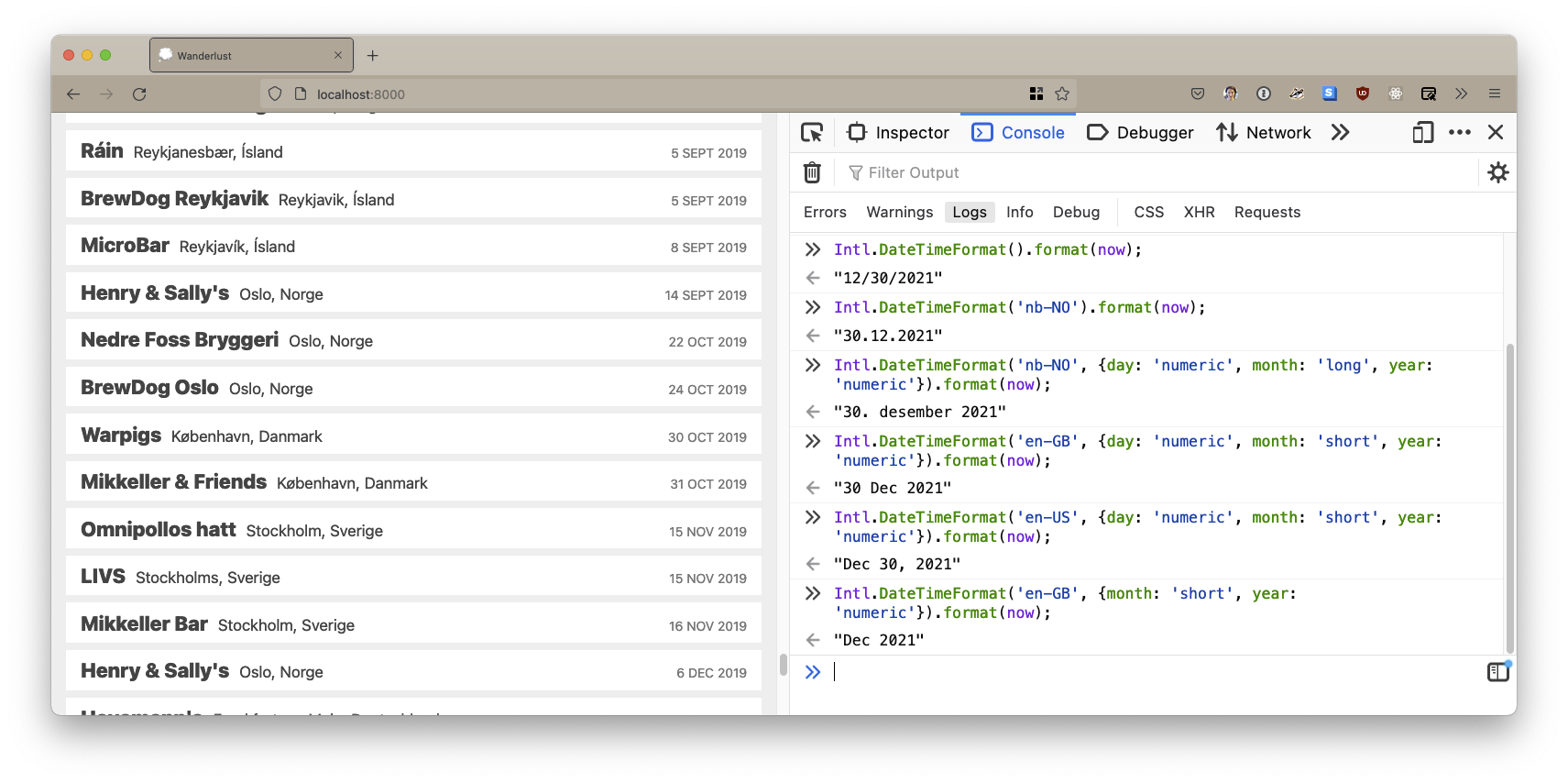Open the Nedre Foss Bryggeri entry
1568x783 pixels.
point(413,340)
